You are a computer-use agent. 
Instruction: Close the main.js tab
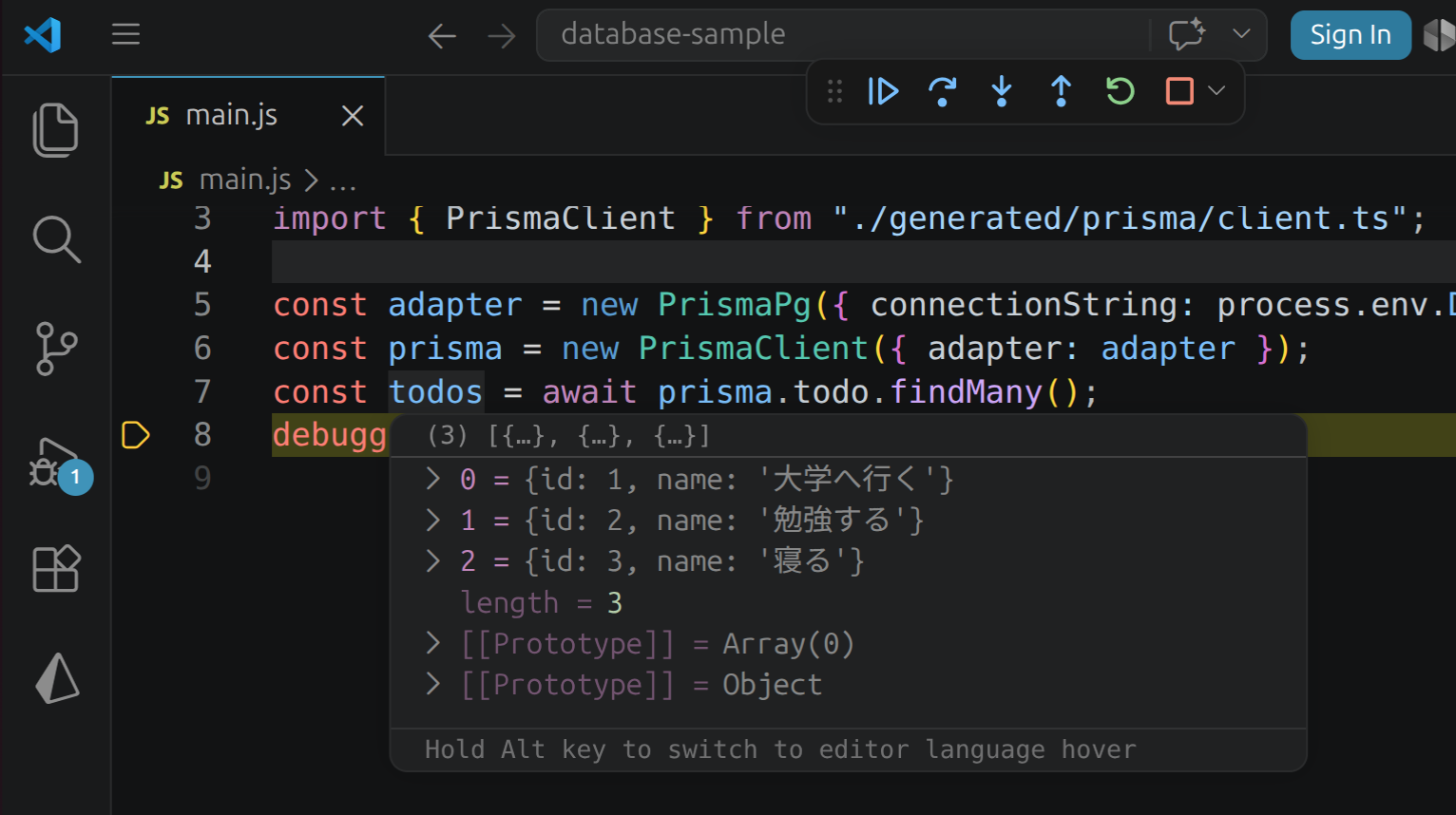coord(353,116)
